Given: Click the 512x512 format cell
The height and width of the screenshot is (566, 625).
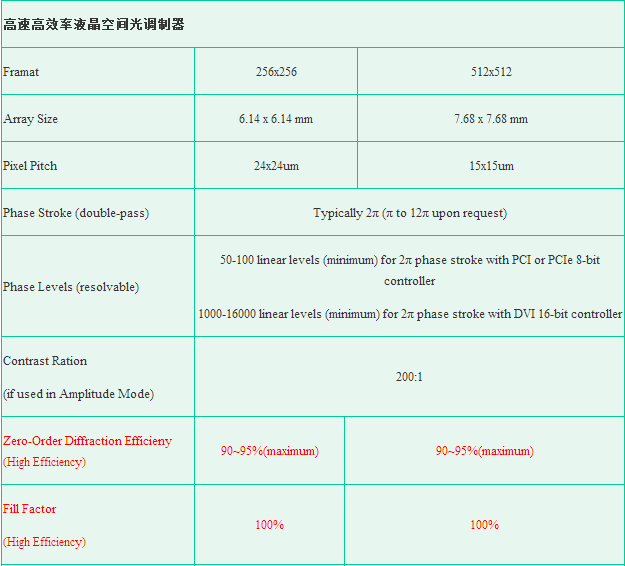Looking at the screenshot, I should tap(490, 72).
